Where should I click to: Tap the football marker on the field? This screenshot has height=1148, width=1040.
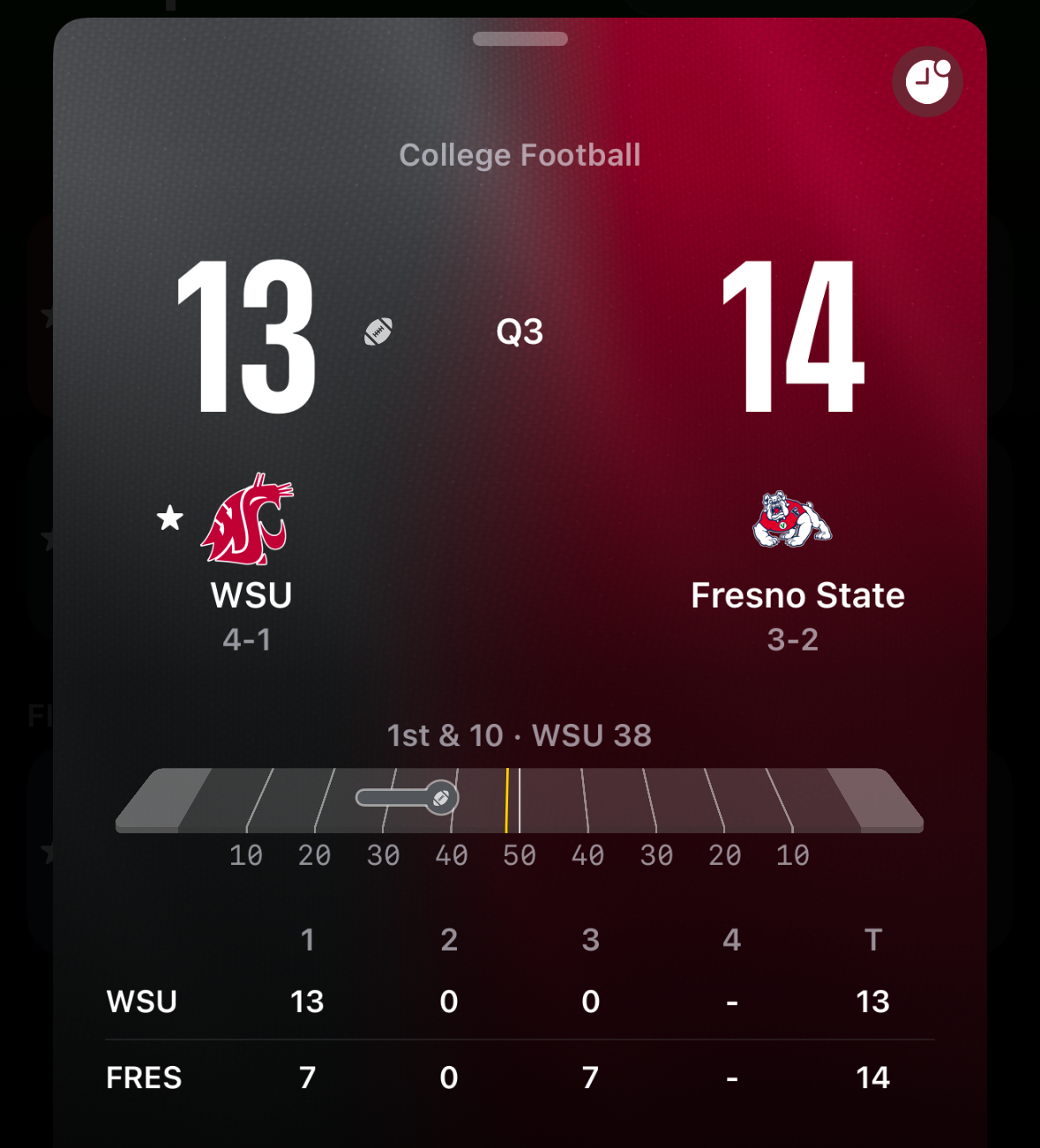[441, 798]
